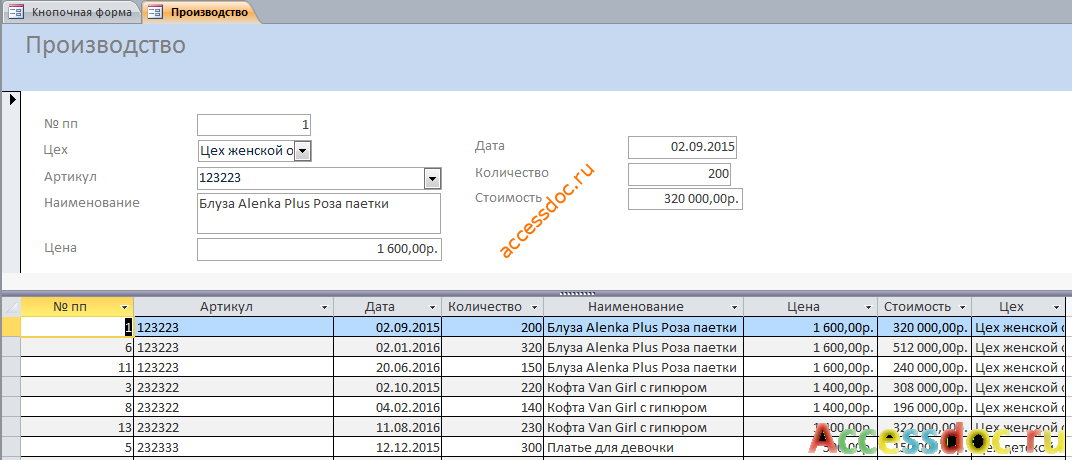Open the Артикул combo box dropdown arrow
The width and height of the screenshot is (1072, 460).
pyautogui.click(x=432, y=179)
